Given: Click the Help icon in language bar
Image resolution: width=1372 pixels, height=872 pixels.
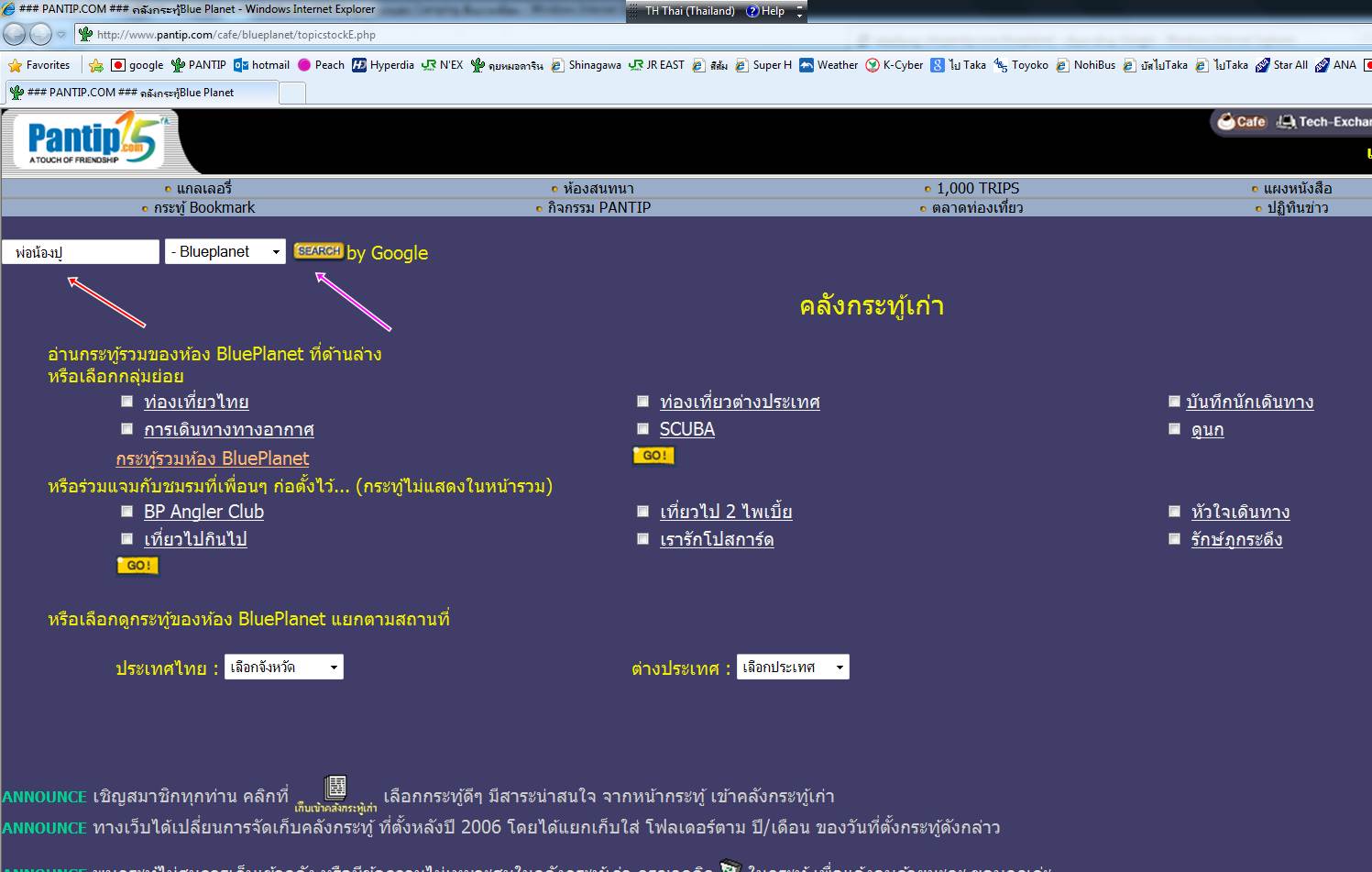Looking at the screenshot, I should (765, 11).
